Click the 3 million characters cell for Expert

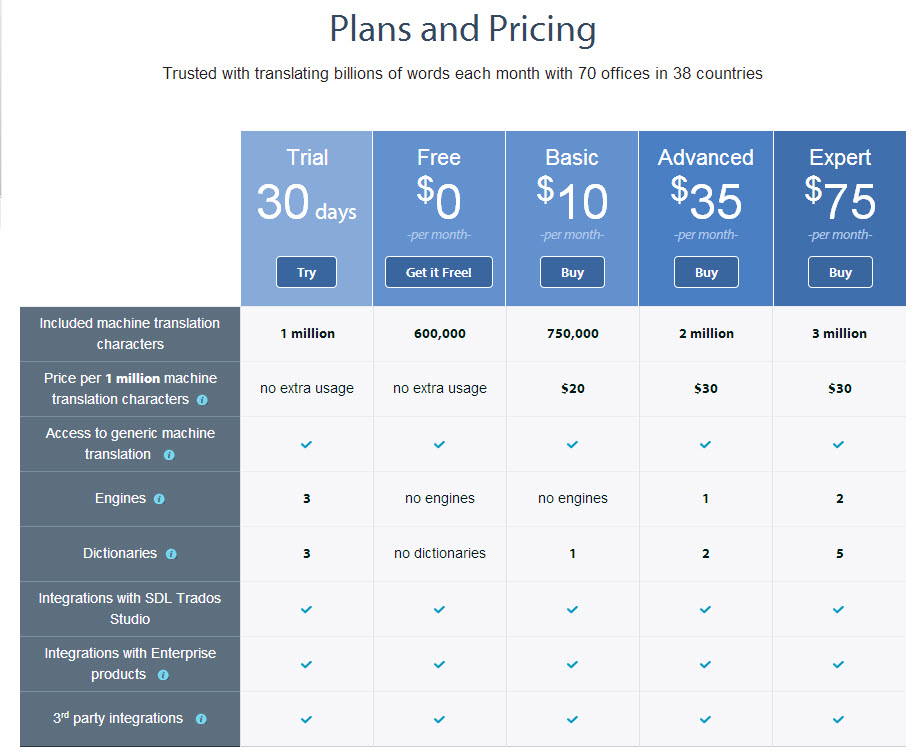click(x=839, y=334)
